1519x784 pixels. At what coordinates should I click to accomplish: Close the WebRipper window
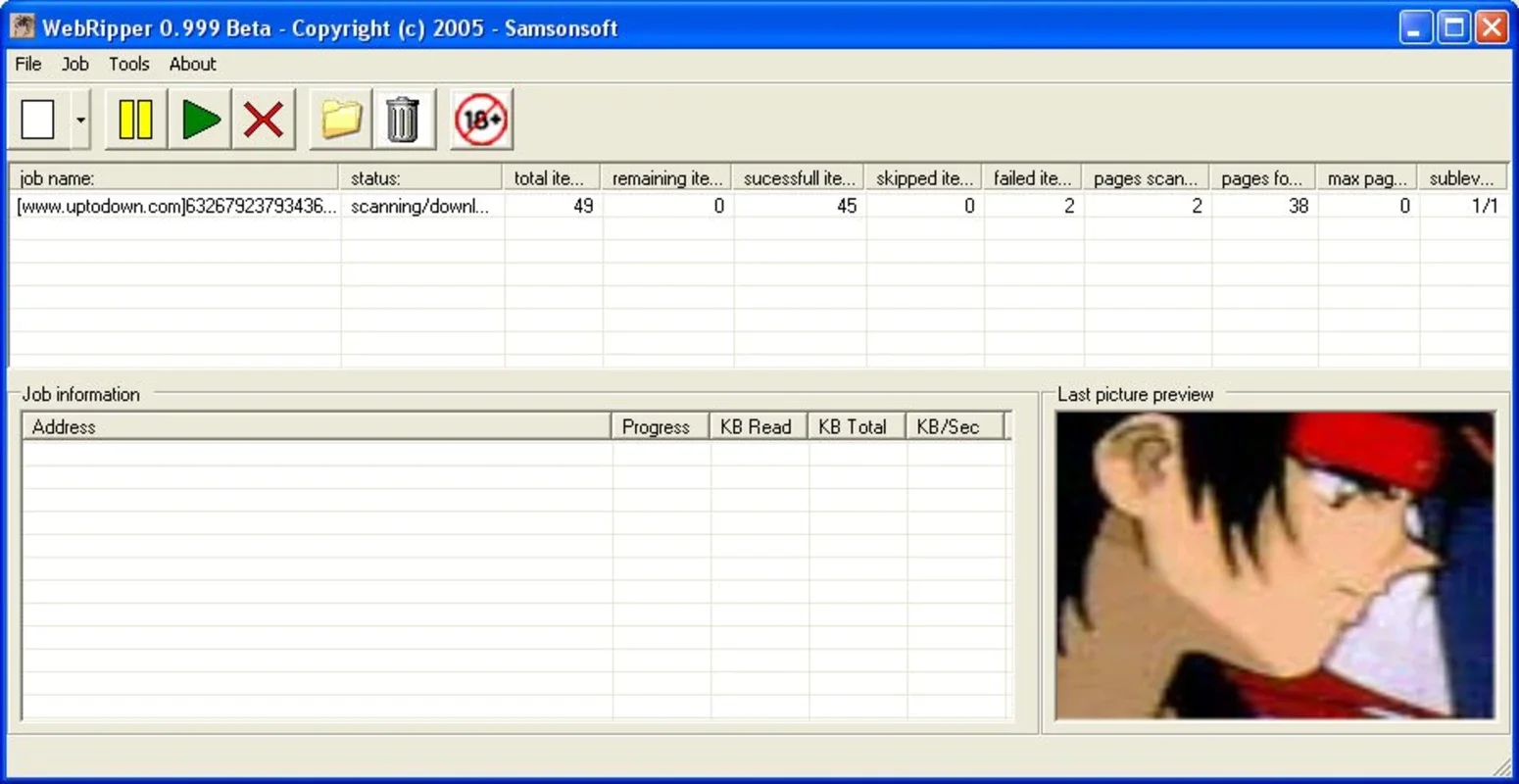(x=1492, y=27)
